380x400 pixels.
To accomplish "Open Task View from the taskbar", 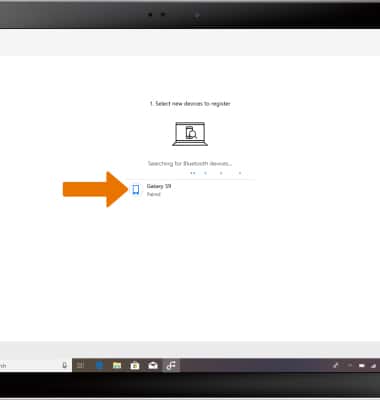I will click(81, 366).
